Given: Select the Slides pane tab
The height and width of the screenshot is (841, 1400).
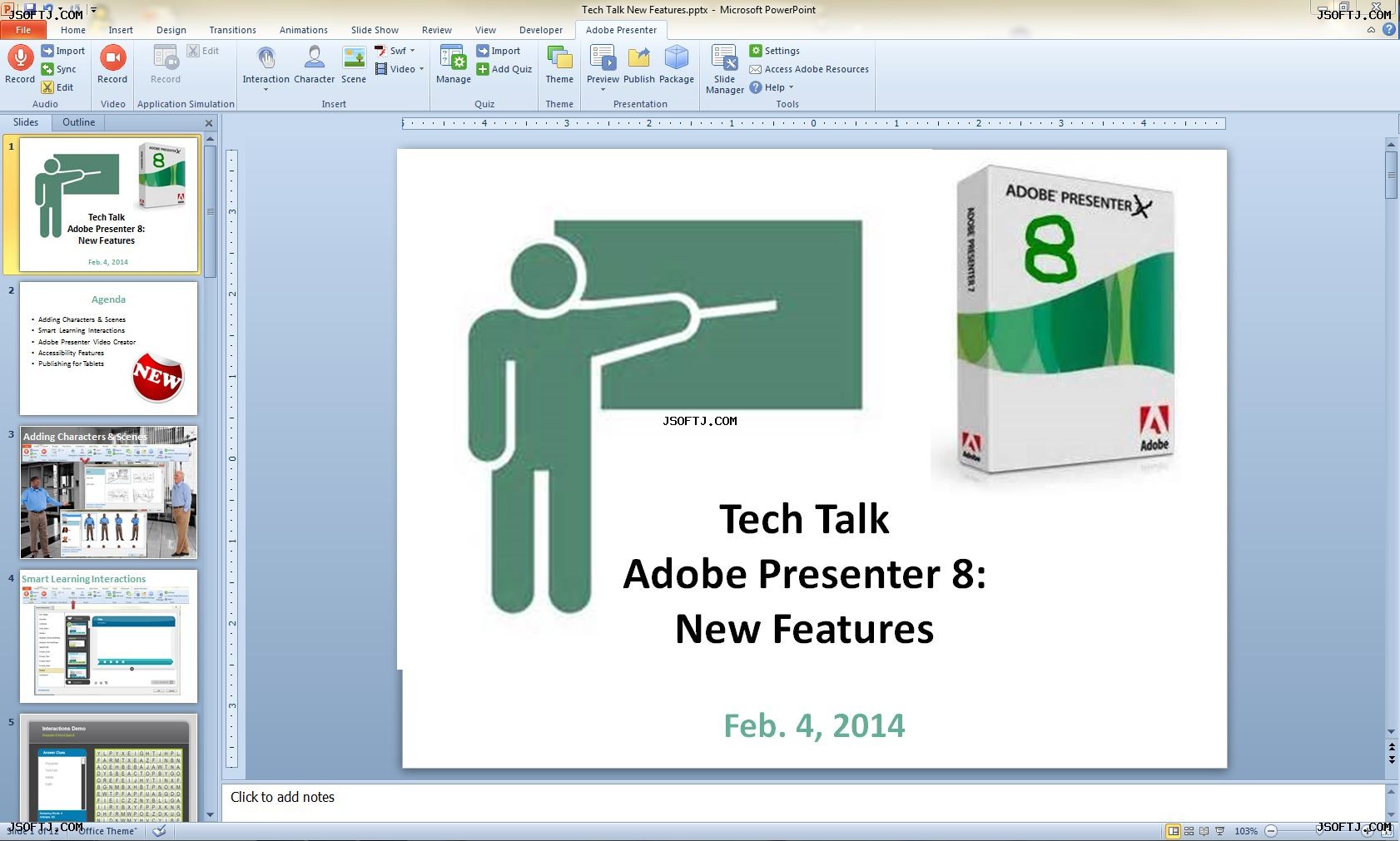Looking at the screenshot, I should tap(26, 122).
